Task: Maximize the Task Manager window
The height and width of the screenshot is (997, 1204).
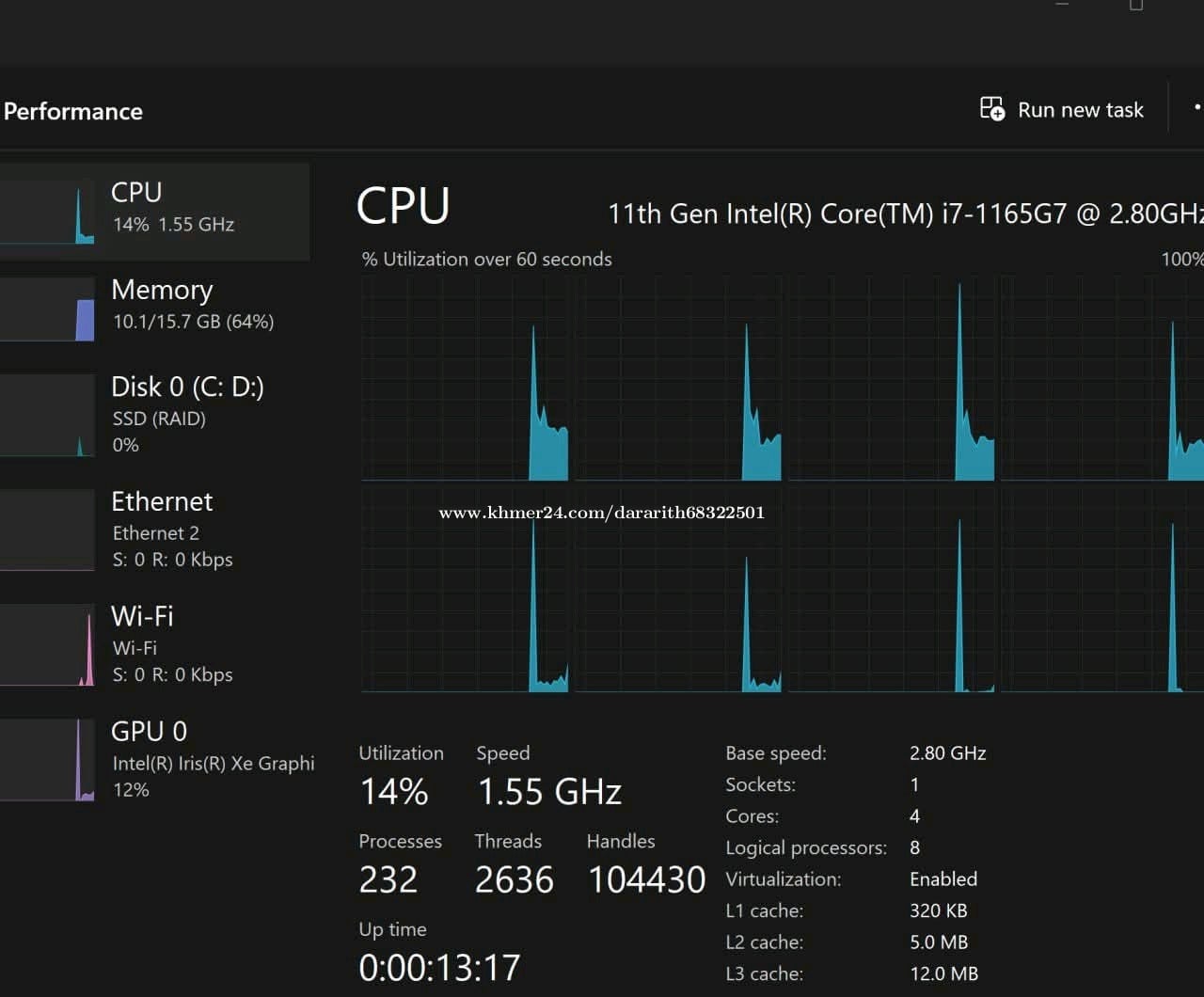Action: pos(1136,6)
